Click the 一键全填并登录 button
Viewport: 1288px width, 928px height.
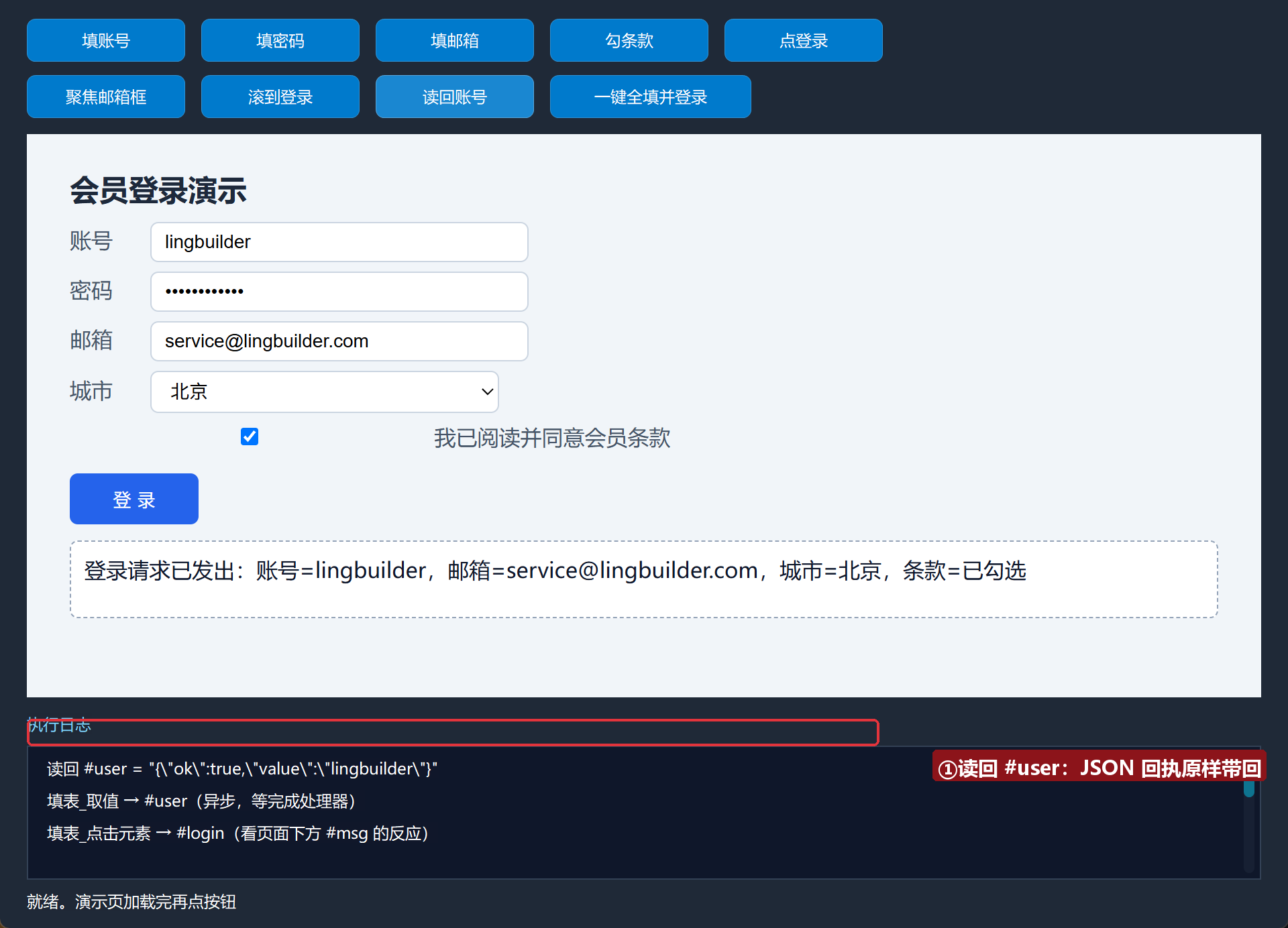651,97
